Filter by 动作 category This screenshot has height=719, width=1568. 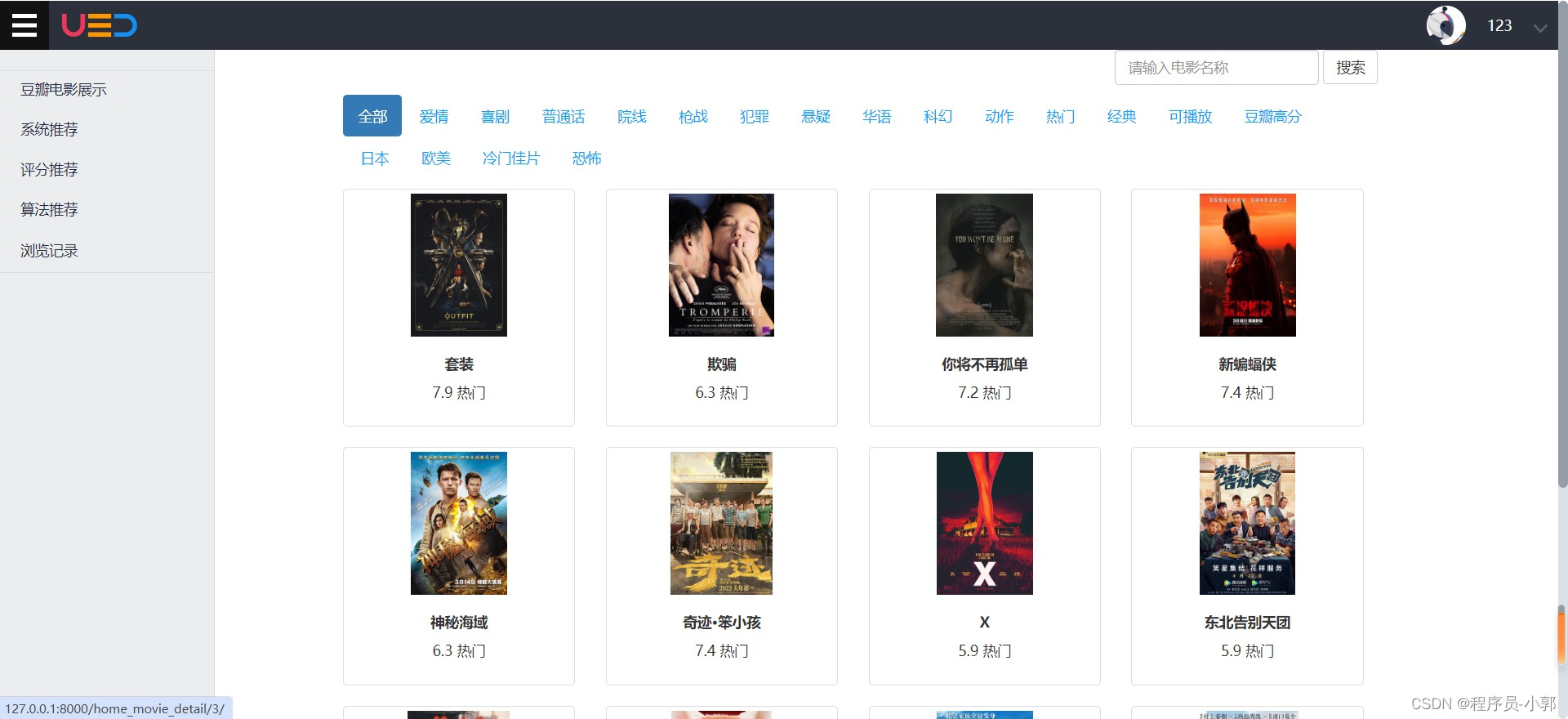click(x=999, y=116)
